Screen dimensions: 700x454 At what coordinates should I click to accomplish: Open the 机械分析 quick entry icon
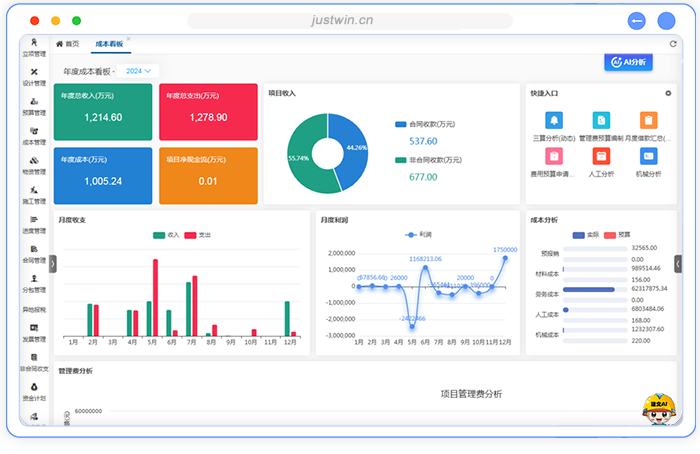(x=648, y=156)
